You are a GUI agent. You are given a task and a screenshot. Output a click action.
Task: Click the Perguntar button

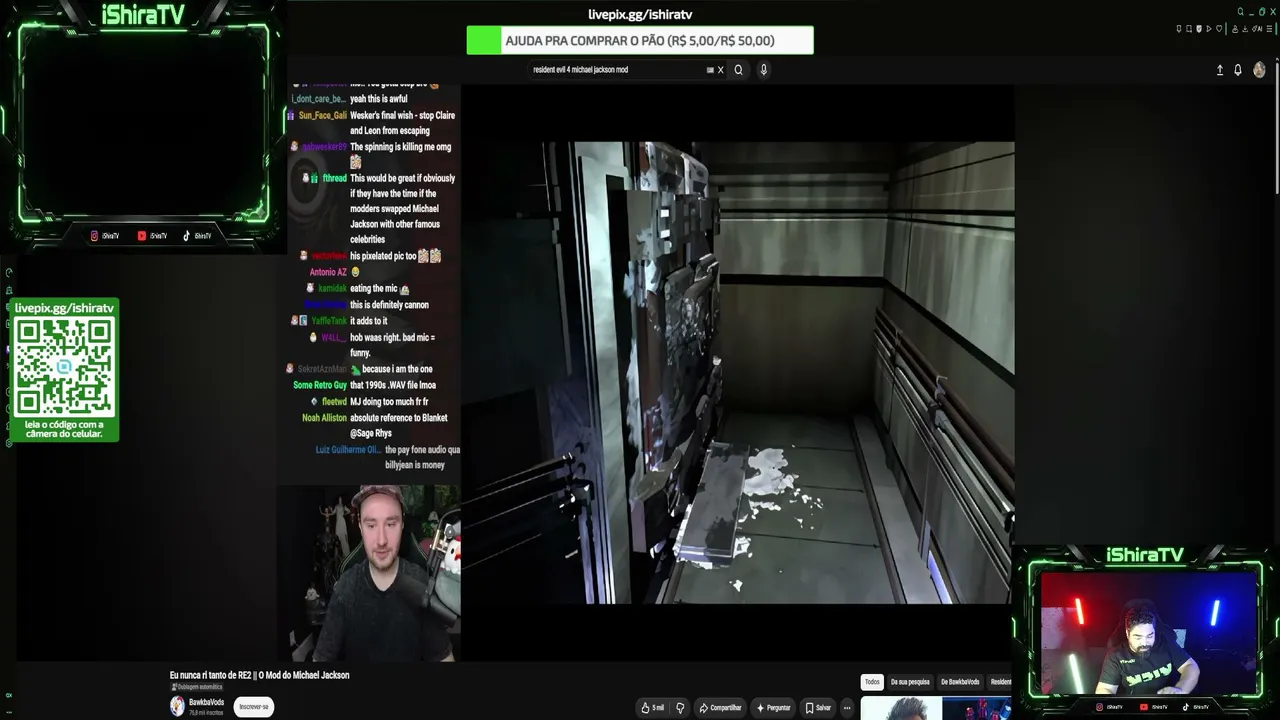pyautogui.click(x=774, y=708)
